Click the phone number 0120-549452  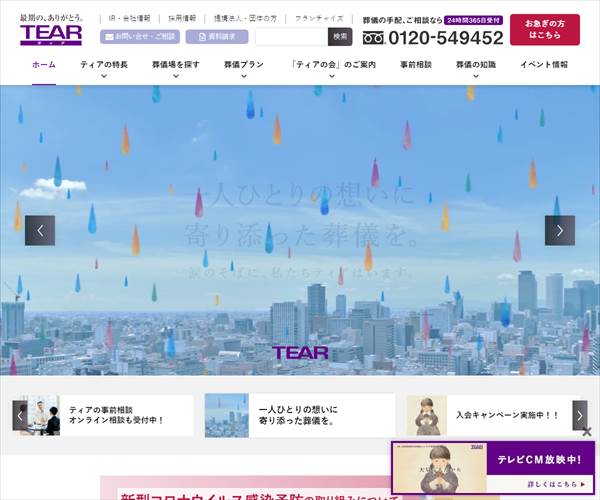point(446,38)
